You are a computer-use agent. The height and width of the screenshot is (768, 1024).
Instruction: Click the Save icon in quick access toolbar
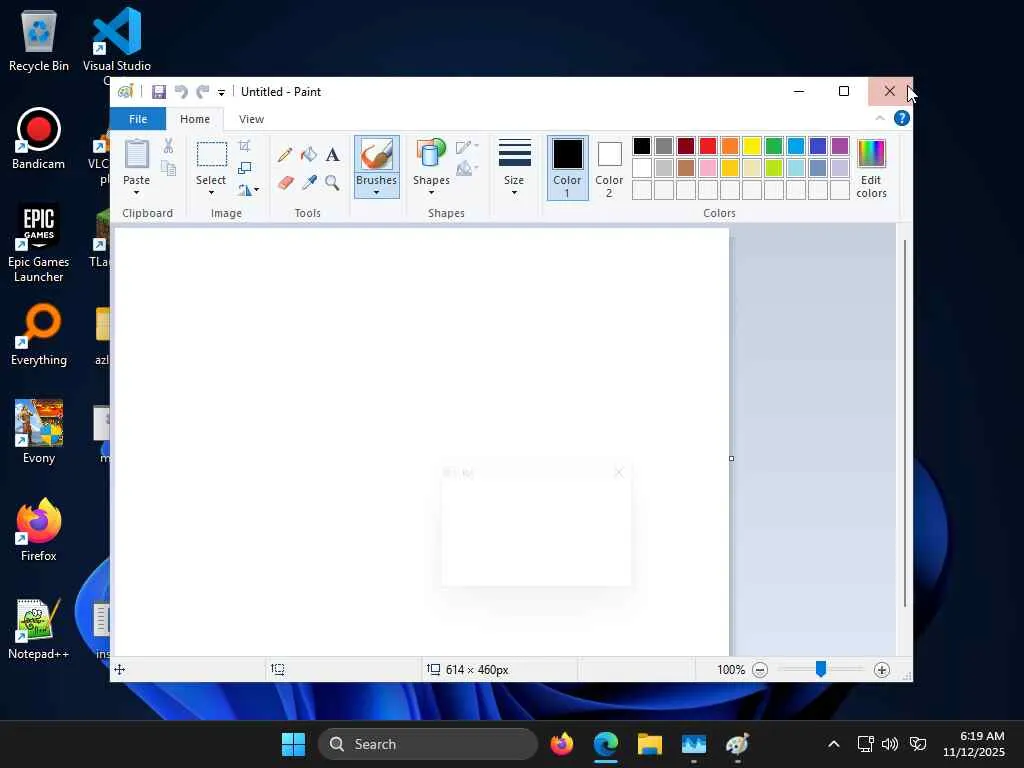click(159, 92)
